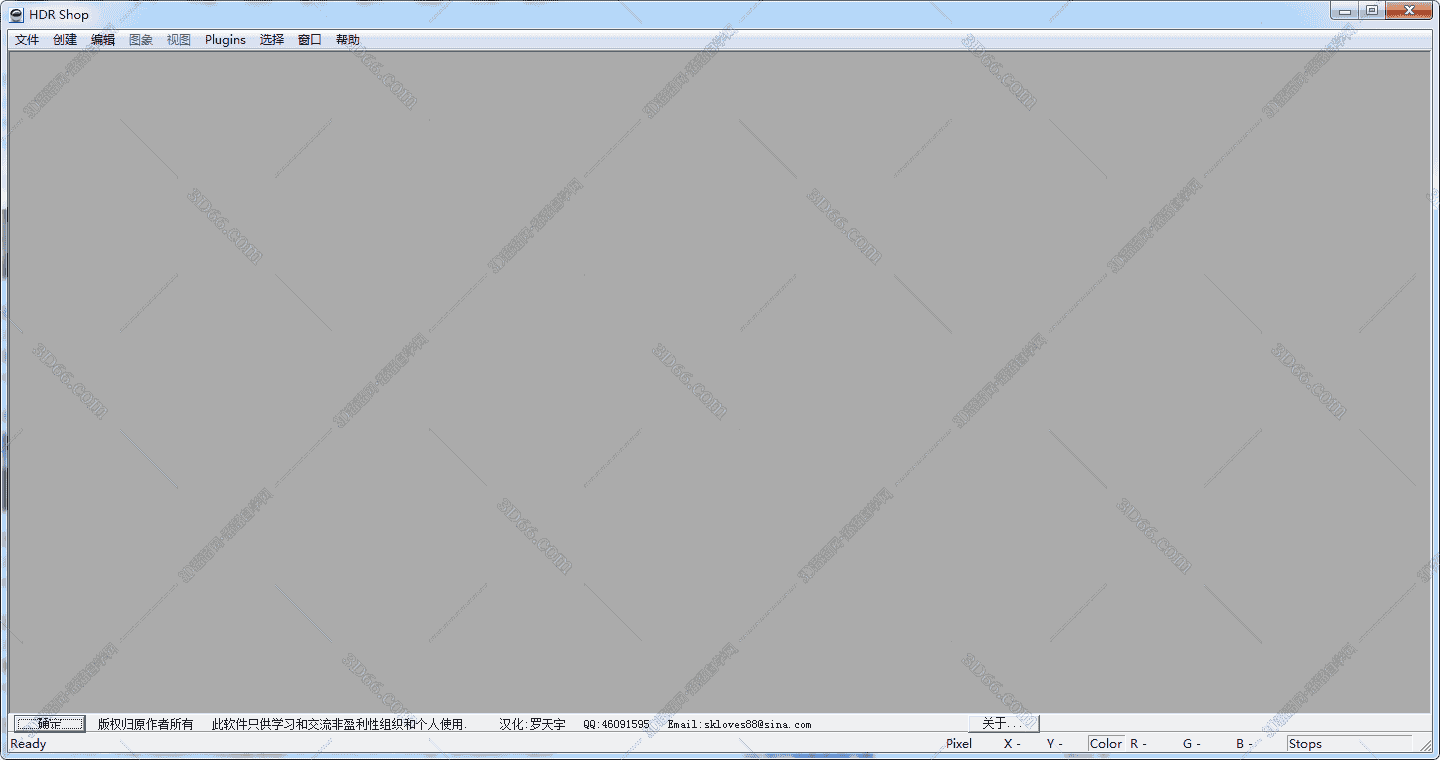Open the 窗口 (Window) menu
Image resolution: width=1440 pixels, height=760 pixels.
pyautogui.click(x=310, y=40)
